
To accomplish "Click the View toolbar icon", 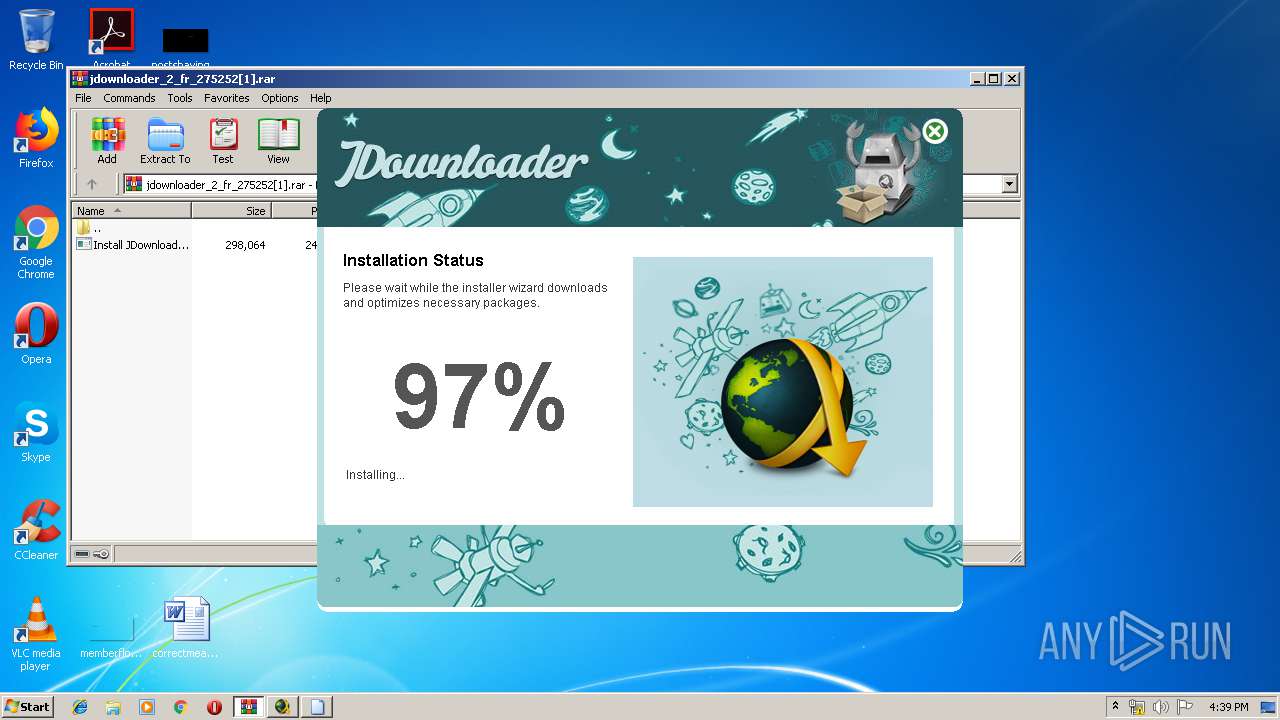I will click(278, 141).
